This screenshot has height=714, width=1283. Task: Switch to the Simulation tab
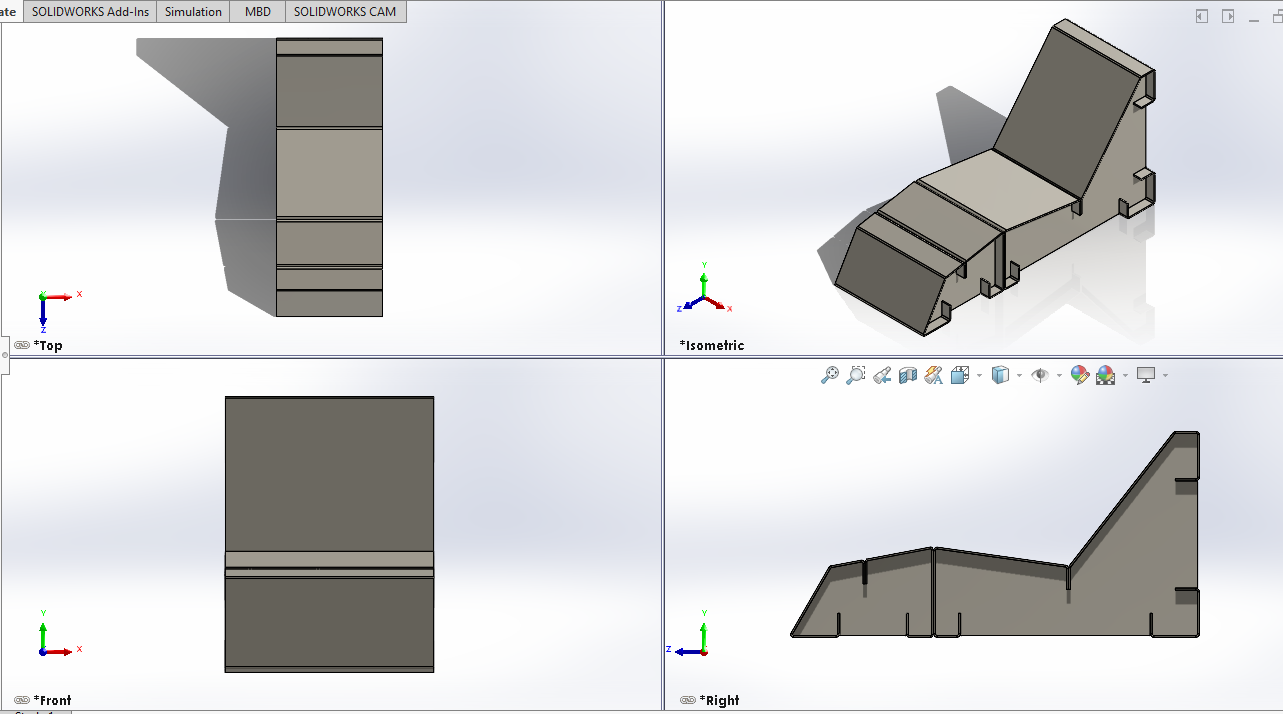pos(193,12)
